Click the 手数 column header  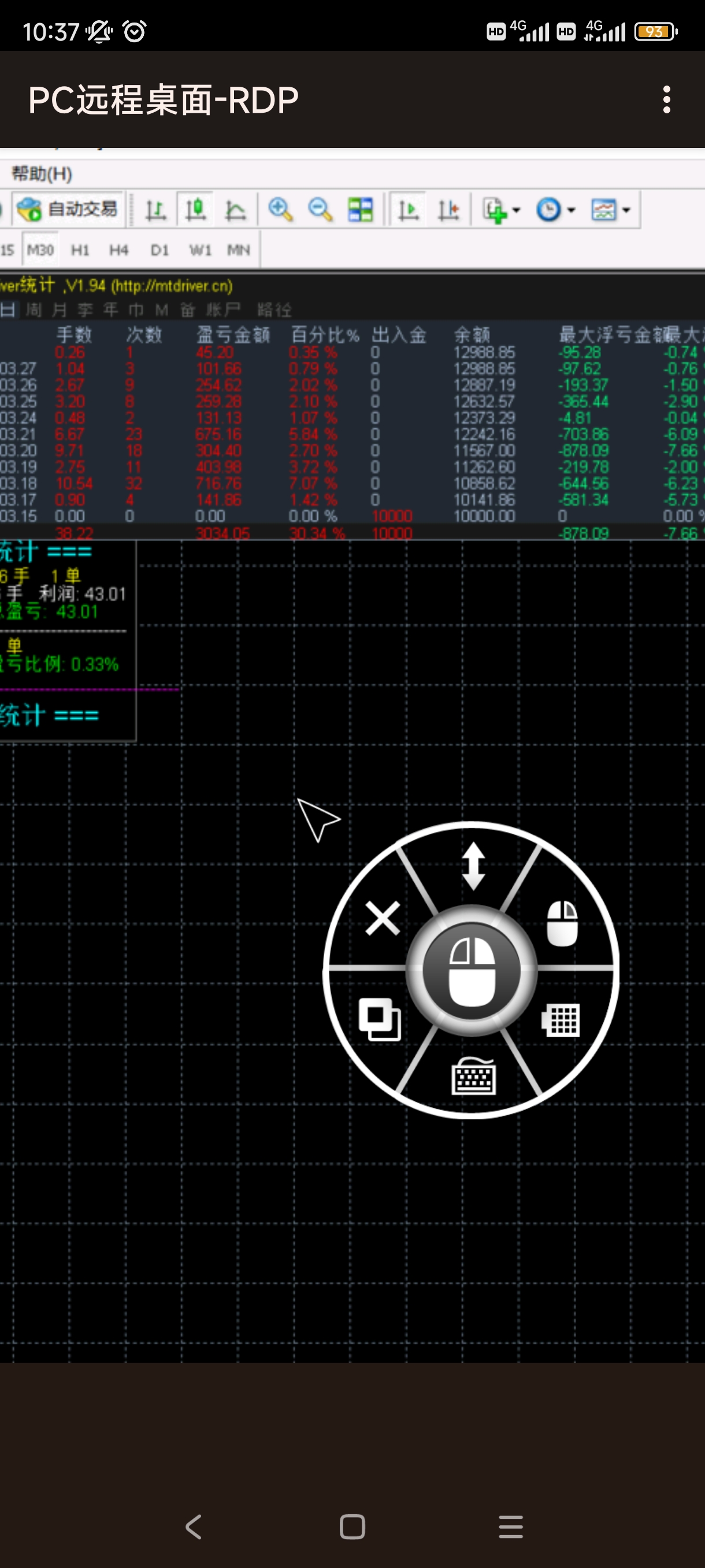[x=74, y=335]
